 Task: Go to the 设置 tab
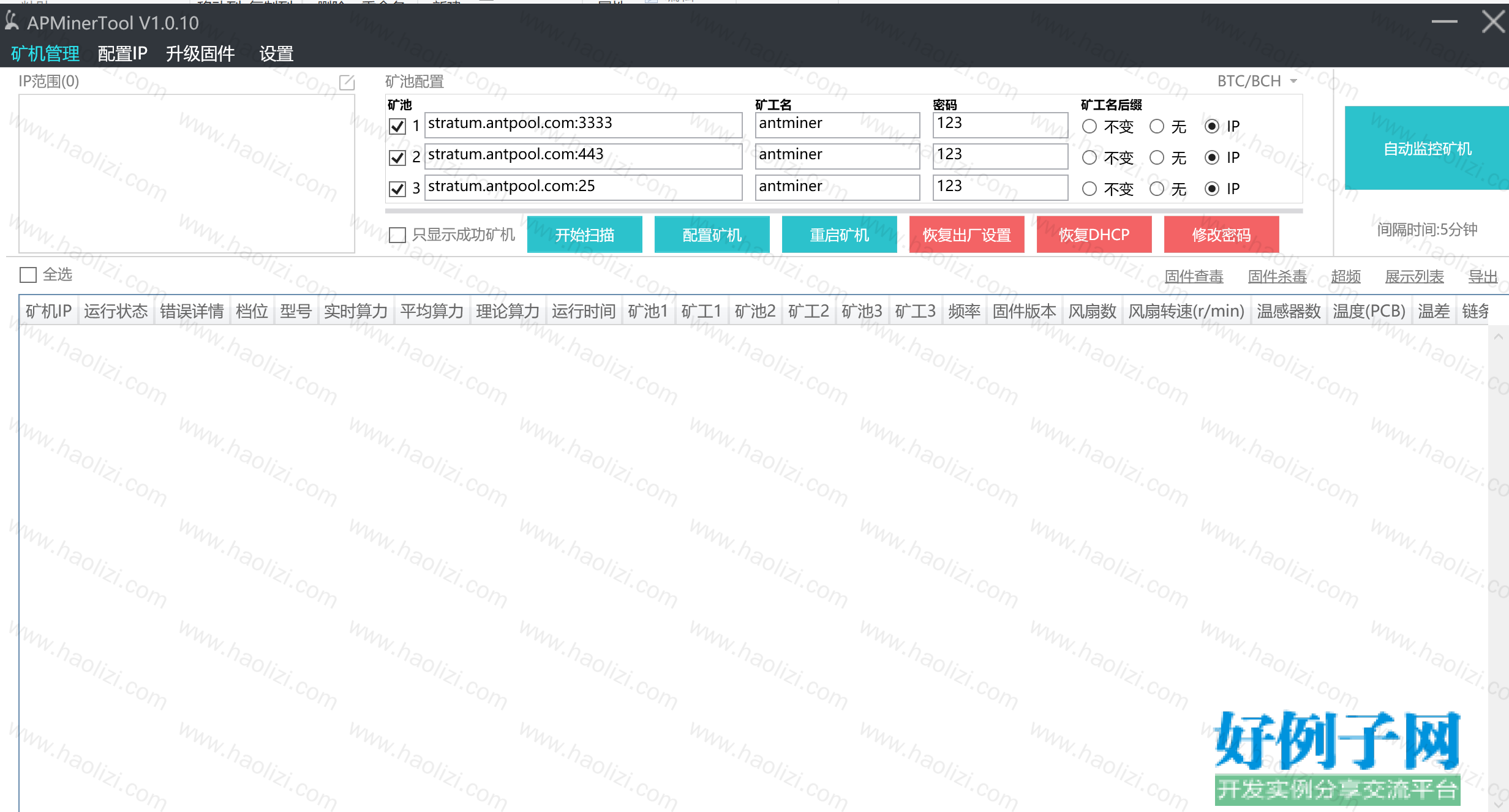(x=276, y=54)
